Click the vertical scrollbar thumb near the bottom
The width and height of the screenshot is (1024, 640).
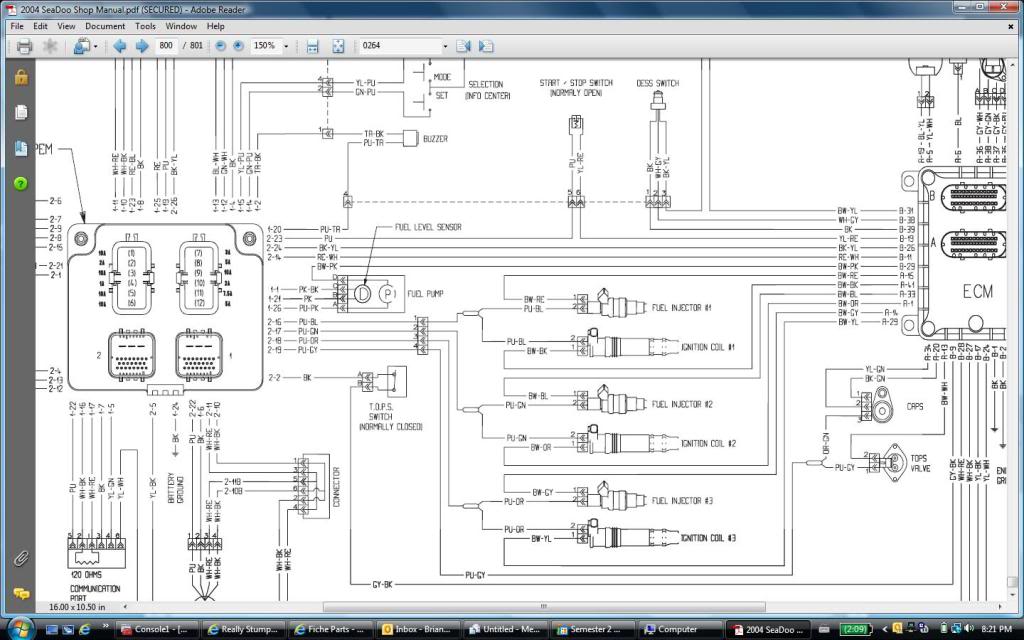(1012, 581)
